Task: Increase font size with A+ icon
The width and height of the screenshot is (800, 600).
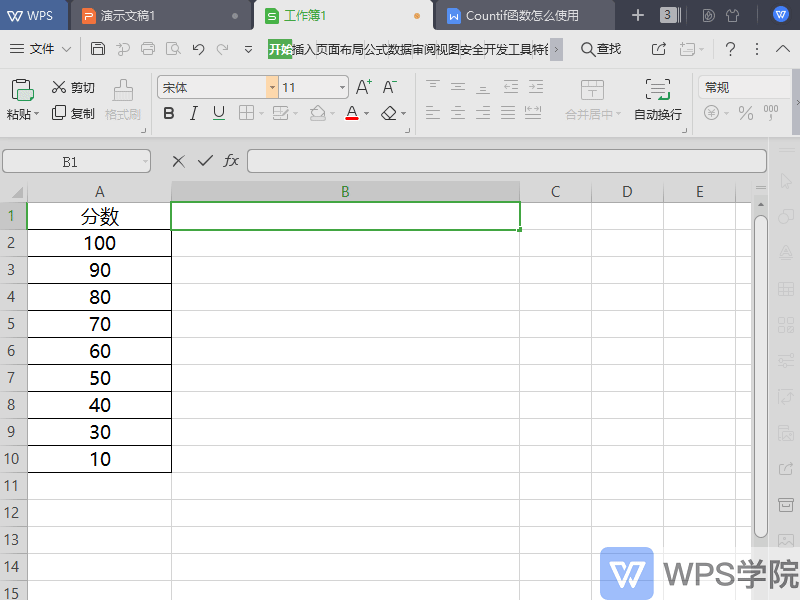Action: pyautogui.click(x=364, y=87)
